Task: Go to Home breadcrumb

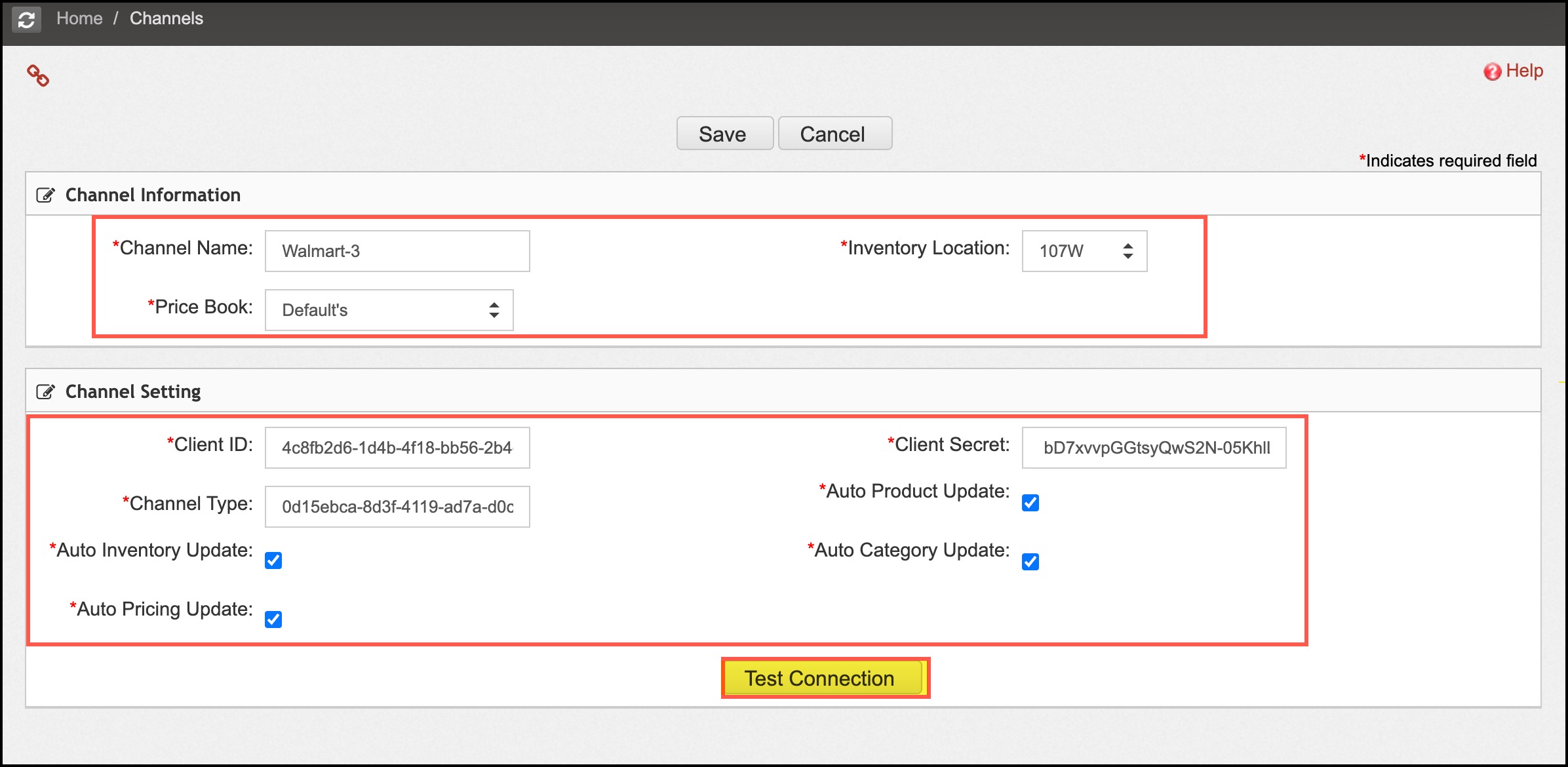Action: click(79, 18)
